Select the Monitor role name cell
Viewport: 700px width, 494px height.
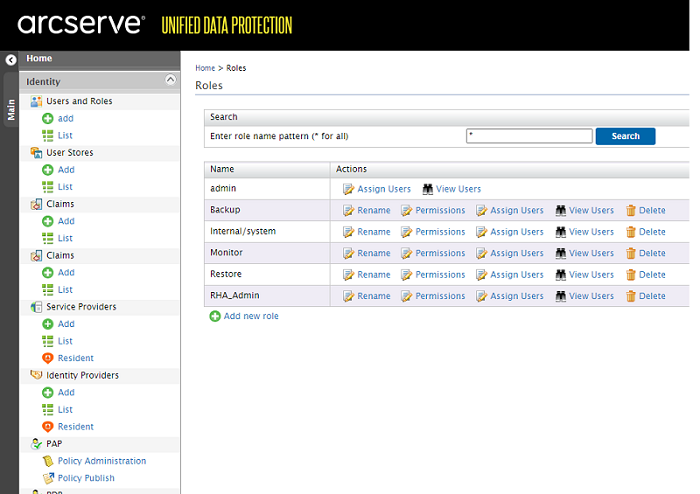pos(267,253)
